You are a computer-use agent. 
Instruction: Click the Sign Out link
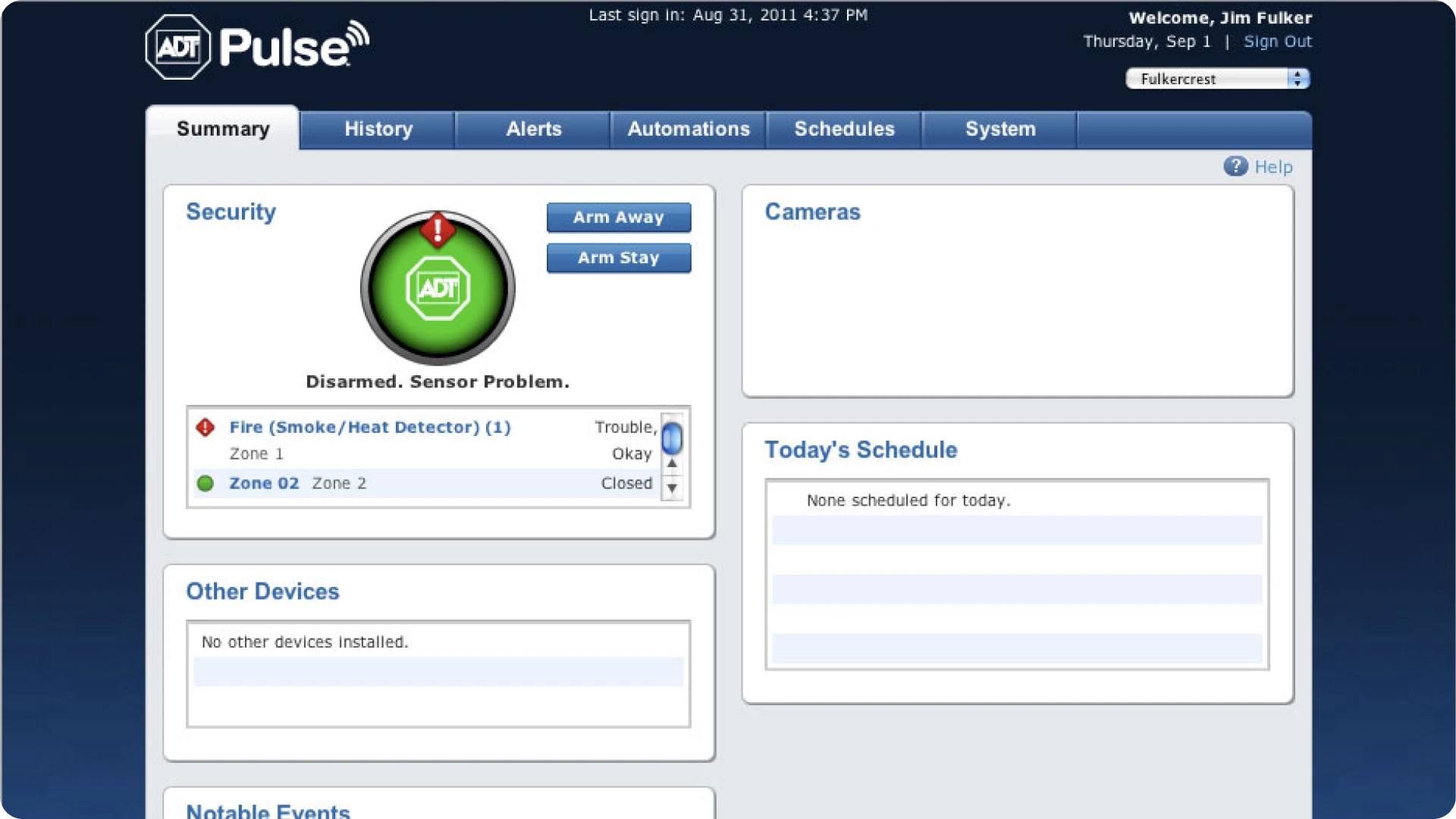pyautogui.click(x=1277, y=42)
